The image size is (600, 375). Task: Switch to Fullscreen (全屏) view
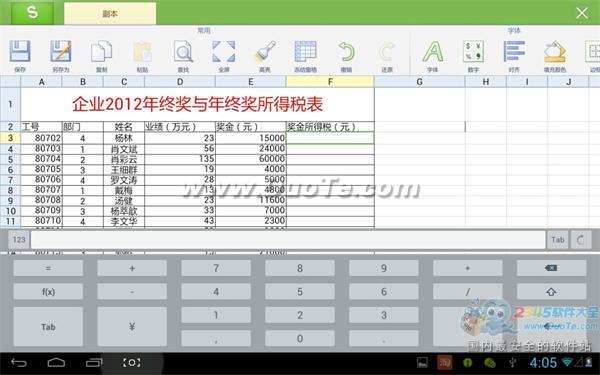point(224,52)
